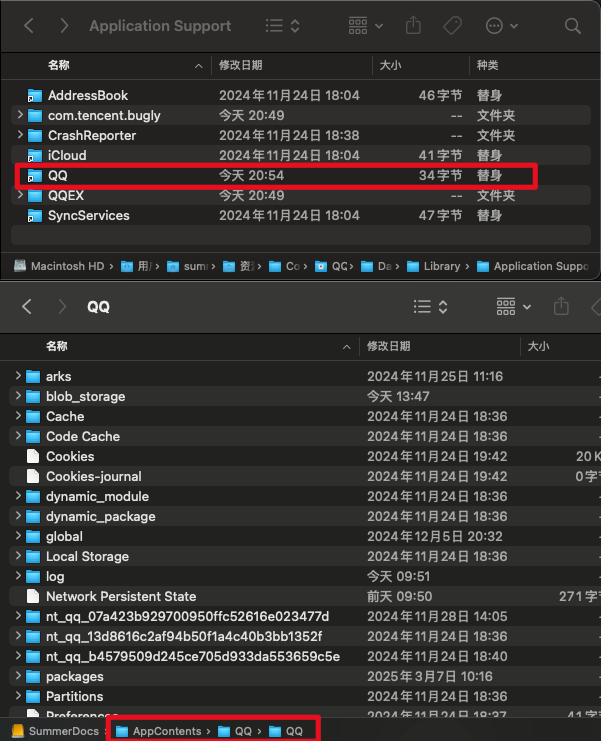This screenshot has width=601, height=741.
Task: Go back in the QQ window
Action: (28, 306)
